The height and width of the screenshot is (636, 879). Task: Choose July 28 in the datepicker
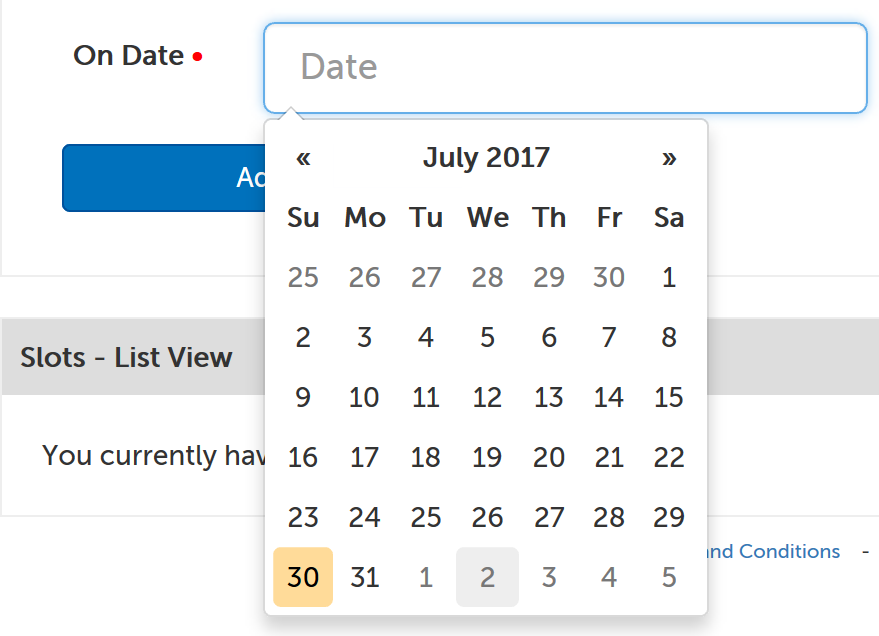pyautogui.click(x=609, y=517)
